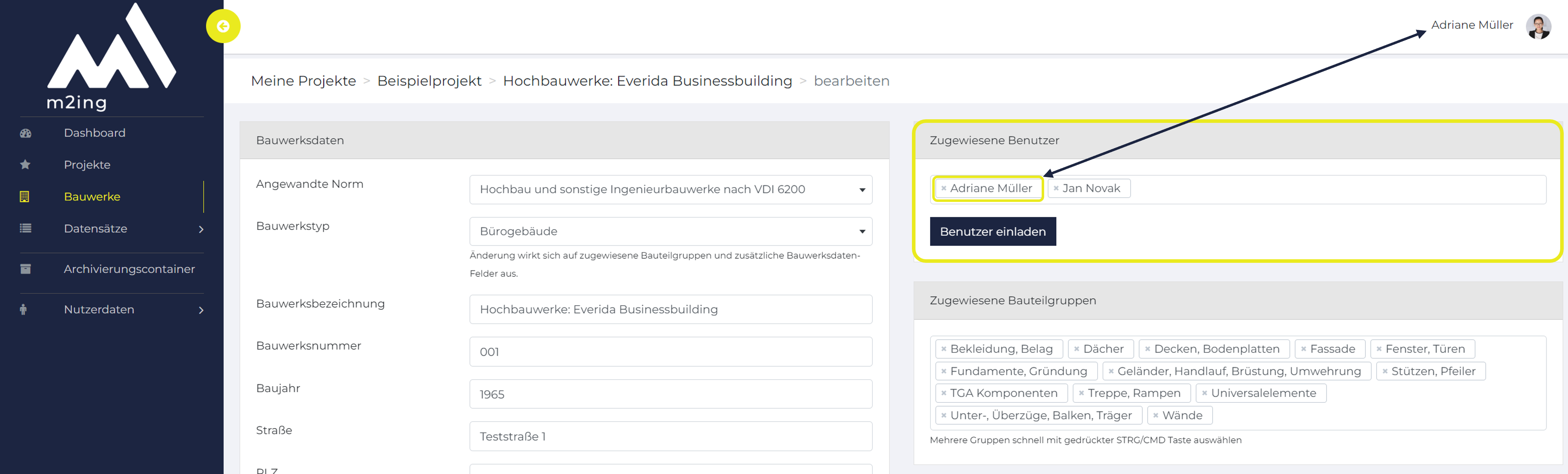This screenshot has height=474, width=1568.
Task: Open Projekte in sidebar
Action: (x=87, y=165)
